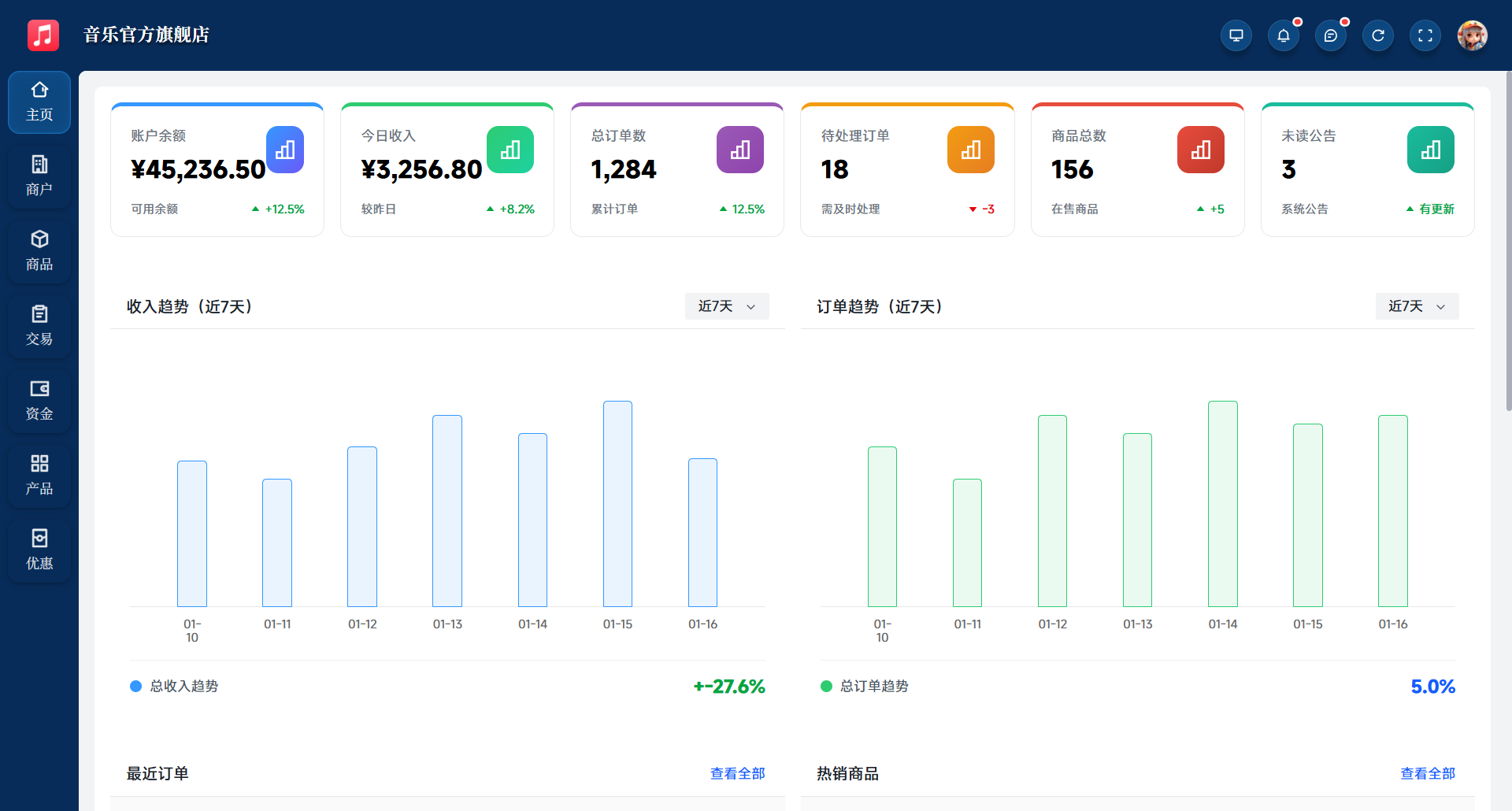The width and height of the screenshot is (1512, 811).
Task: Open 商户 sidebar menu
Action: [x=39, y=176]
